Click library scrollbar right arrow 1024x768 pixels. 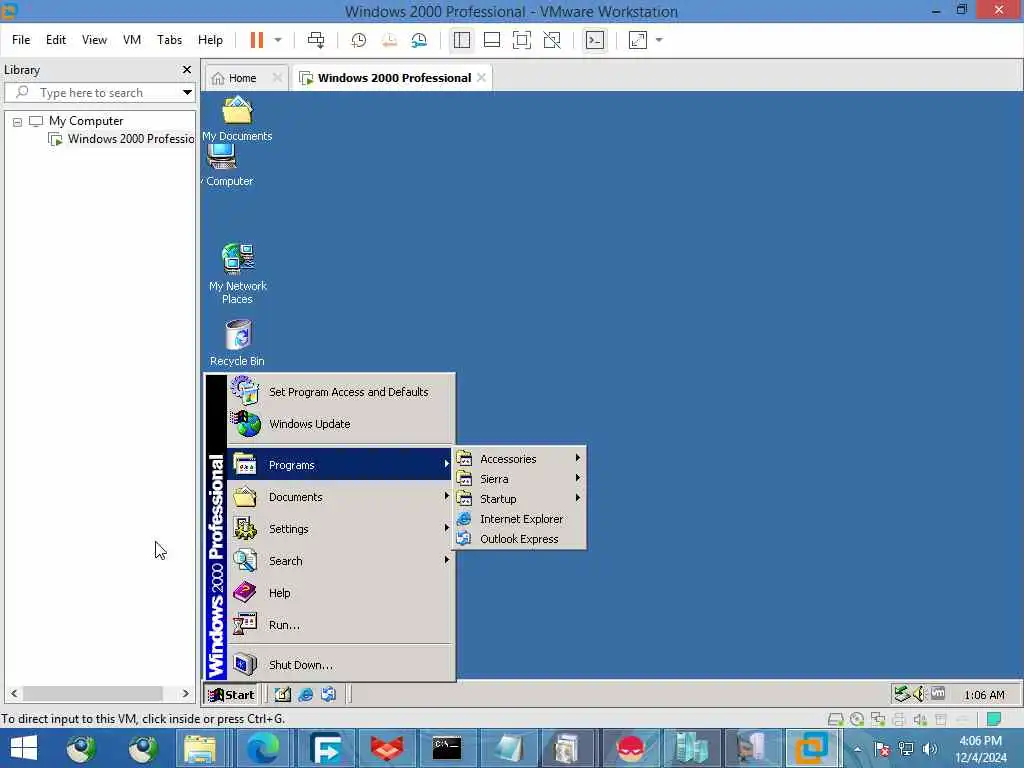click(185, 694)
